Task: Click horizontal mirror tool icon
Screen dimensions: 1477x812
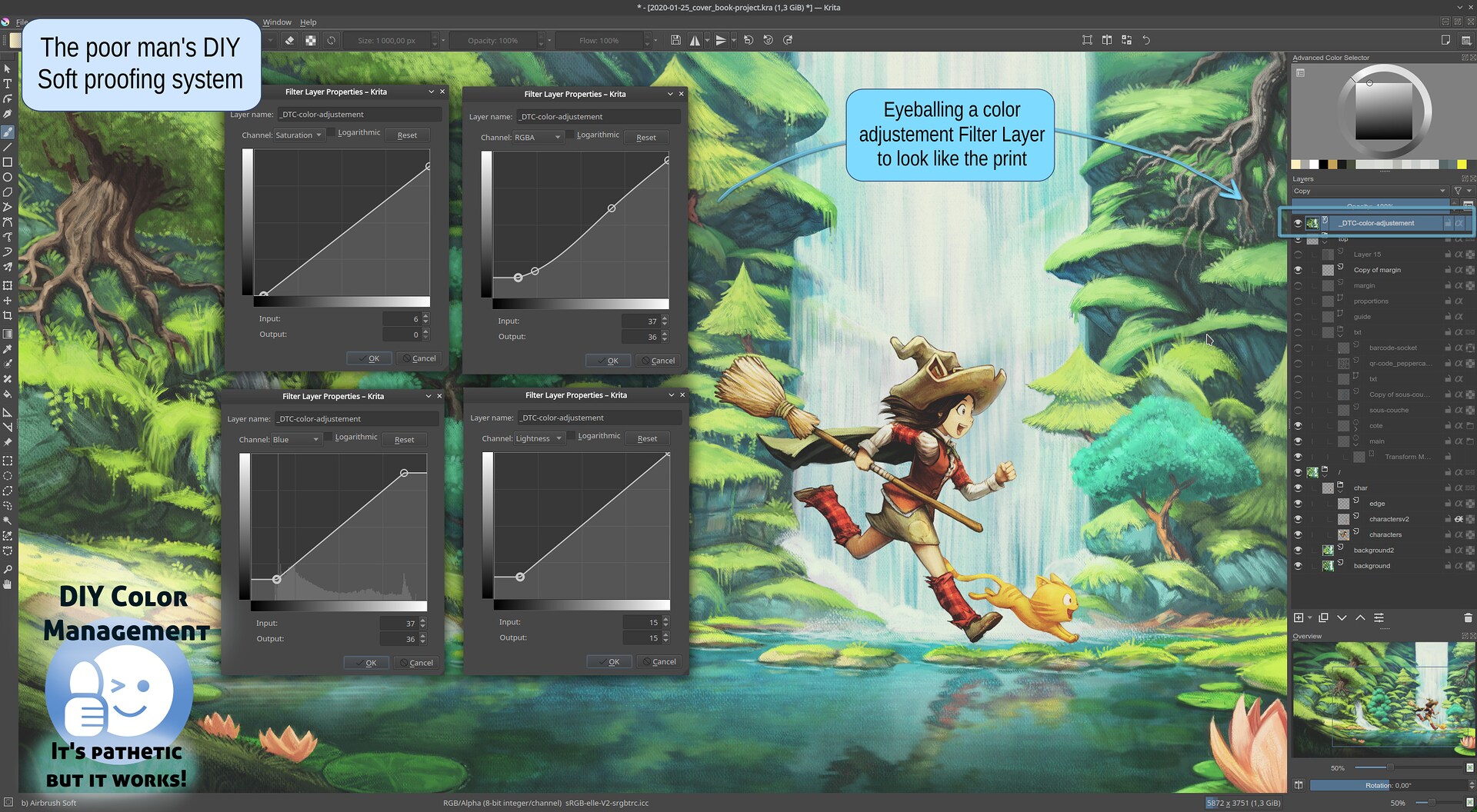Action: (x=695, y=41)
